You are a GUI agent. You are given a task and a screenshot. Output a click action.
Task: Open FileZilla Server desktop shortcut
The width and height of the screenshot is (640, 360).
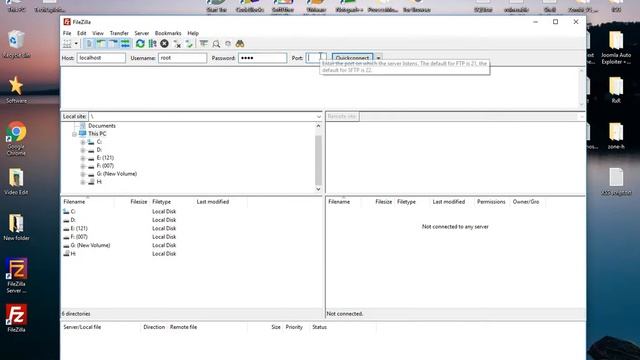point(16,275)
